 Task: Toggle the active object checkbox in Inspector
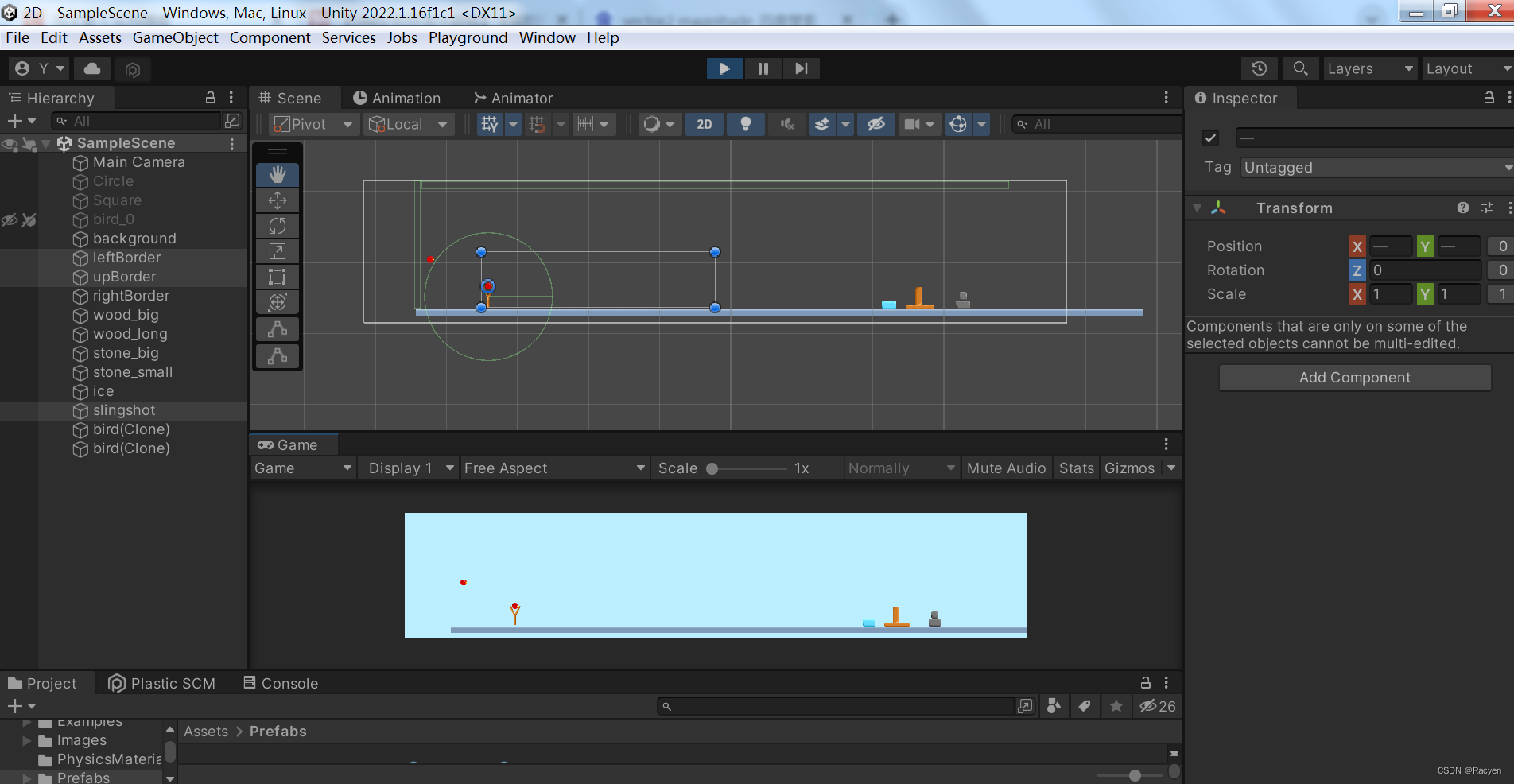tap(1211, 138)
